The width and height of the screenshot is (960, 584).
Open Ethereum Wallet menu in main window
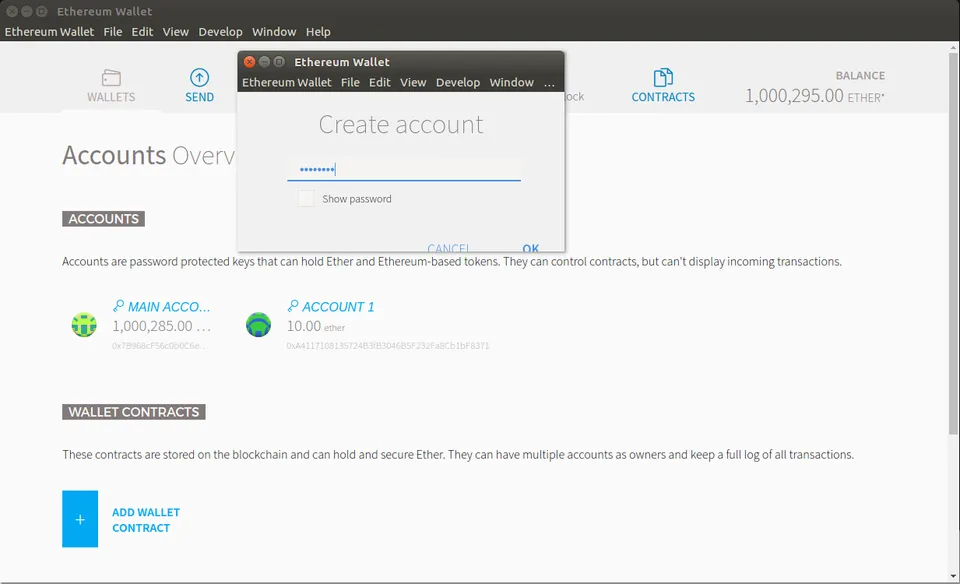pyautogui.click(x=50, y=32)
